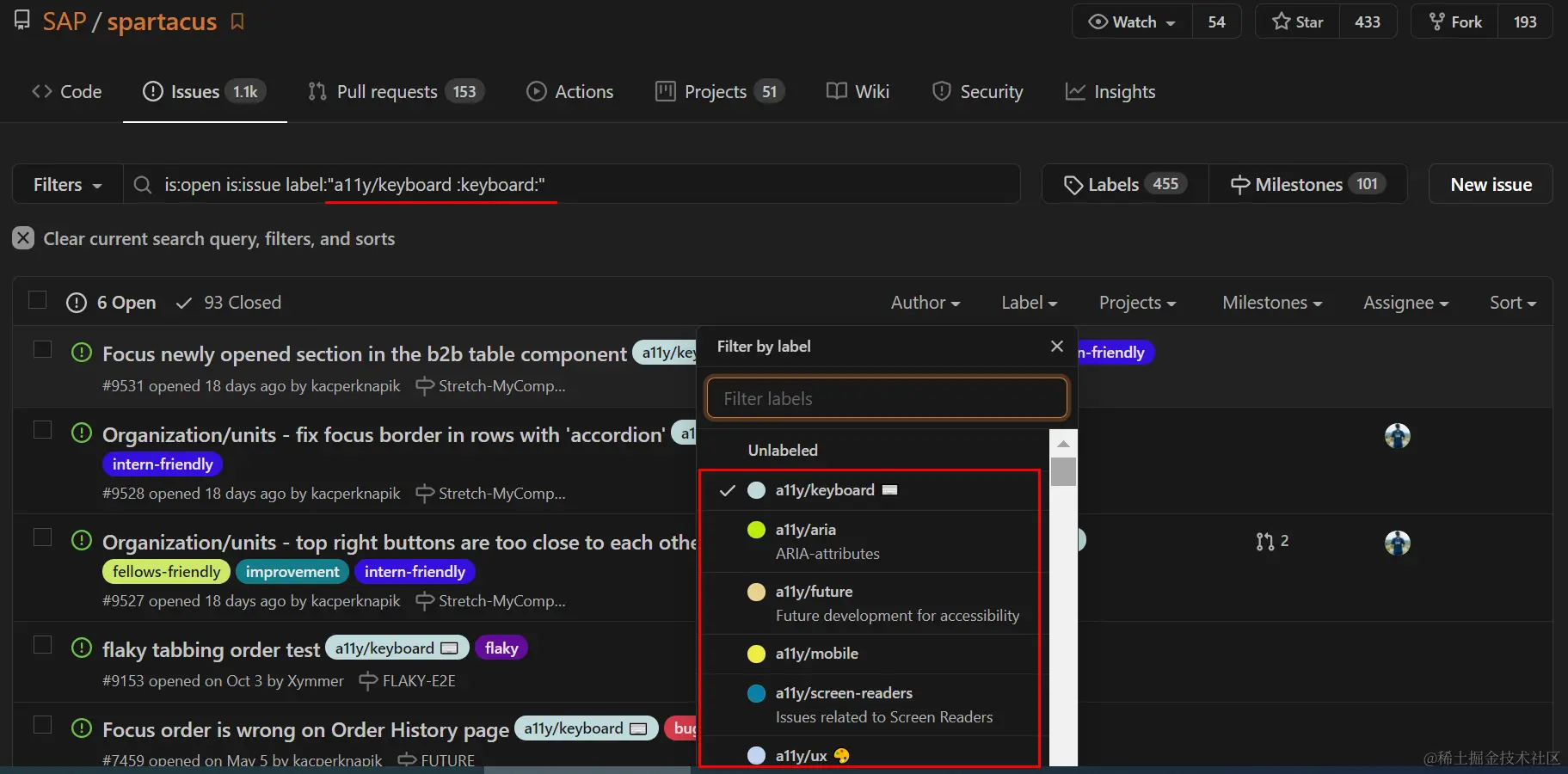Viewport: 1568px width, 774px height.
Task: Switch to the Code tab
Action: (x=66, y=91)
